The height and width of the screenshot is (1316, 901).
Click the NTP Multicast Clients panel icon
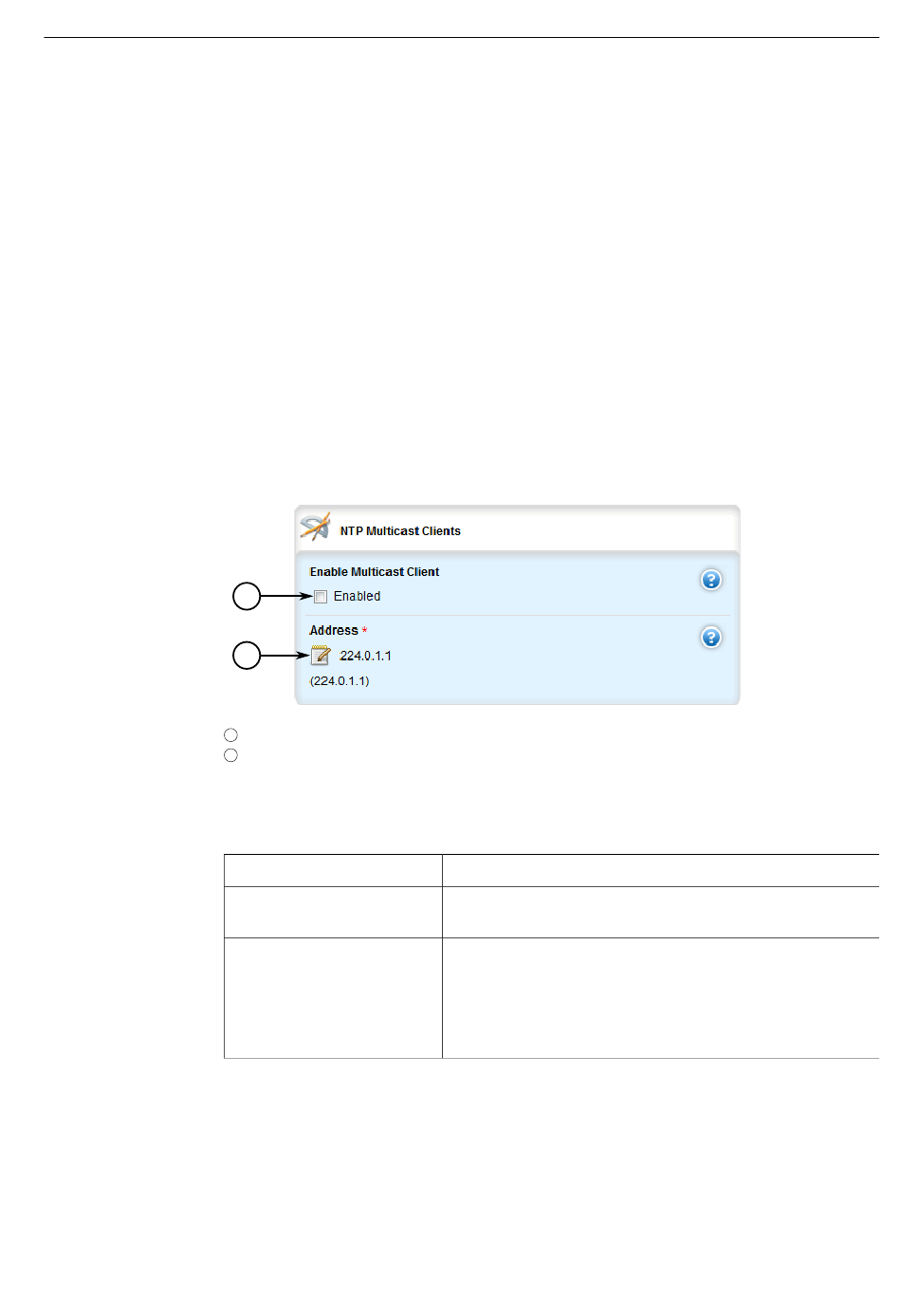315,527
